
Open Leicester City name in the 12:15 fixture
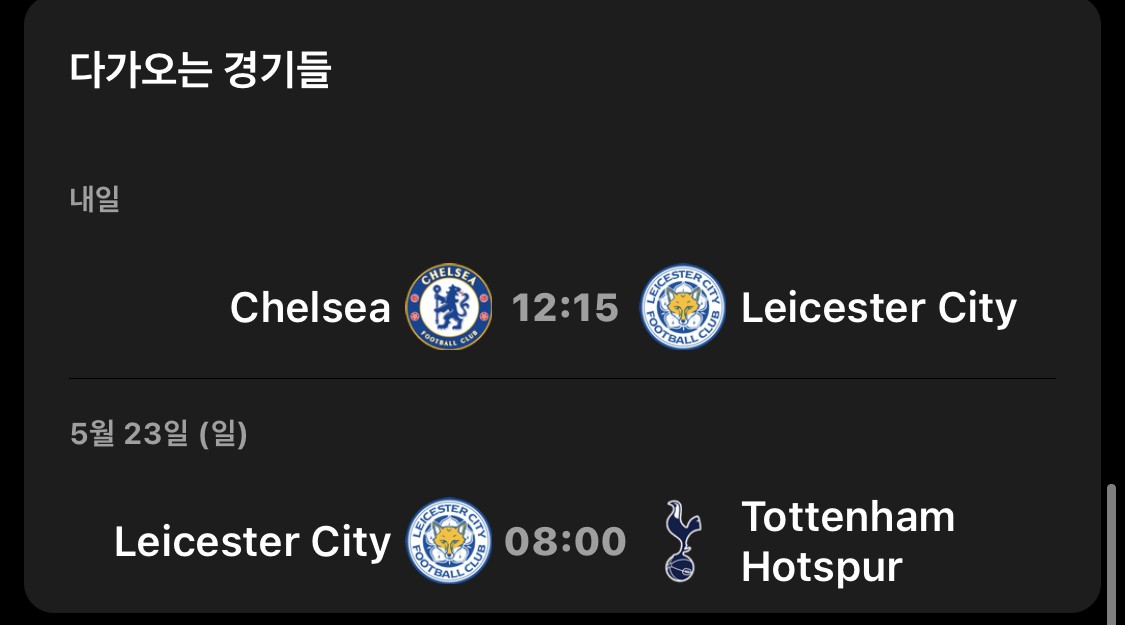point(879,308)
